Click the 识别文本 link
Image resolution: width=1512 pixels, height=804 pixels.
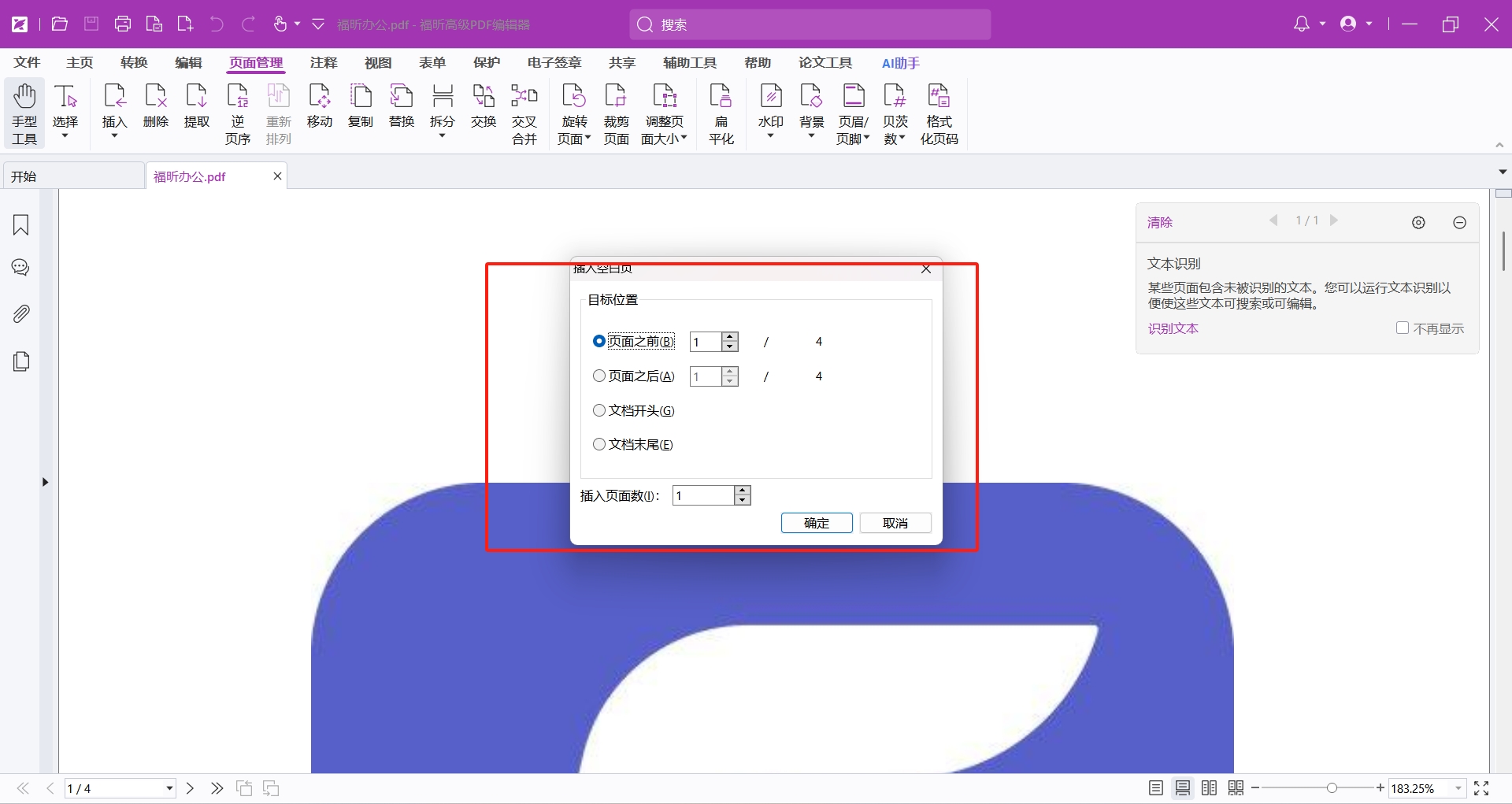[x=1173, y=328]
